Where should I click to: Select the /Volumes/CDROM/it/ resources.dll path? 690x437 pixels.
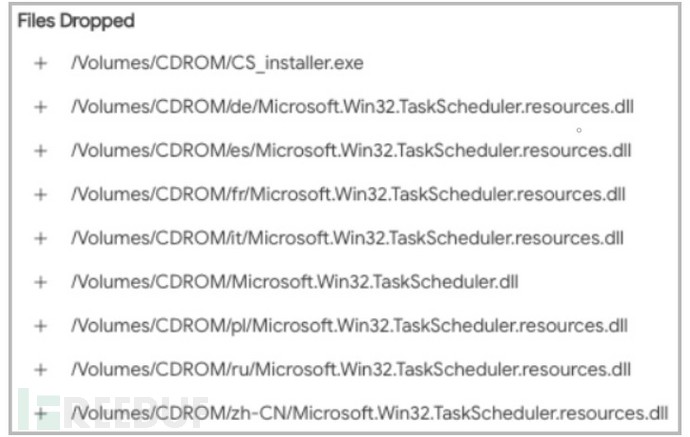coord(347,238)
